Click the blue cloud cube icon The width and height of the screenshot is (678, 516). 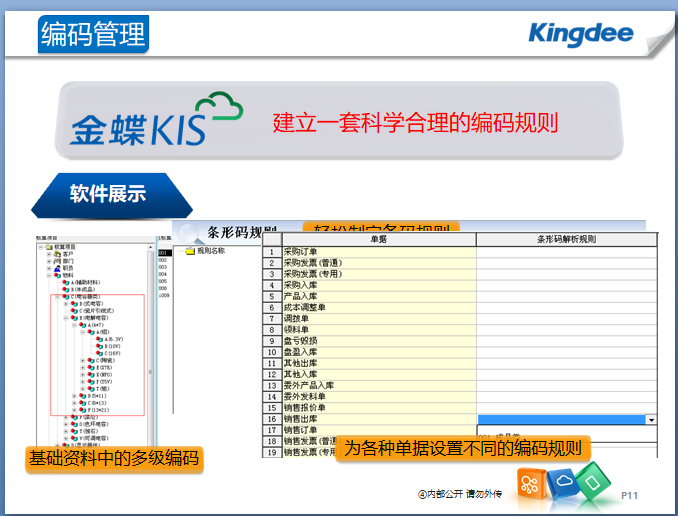pos(563,482)
